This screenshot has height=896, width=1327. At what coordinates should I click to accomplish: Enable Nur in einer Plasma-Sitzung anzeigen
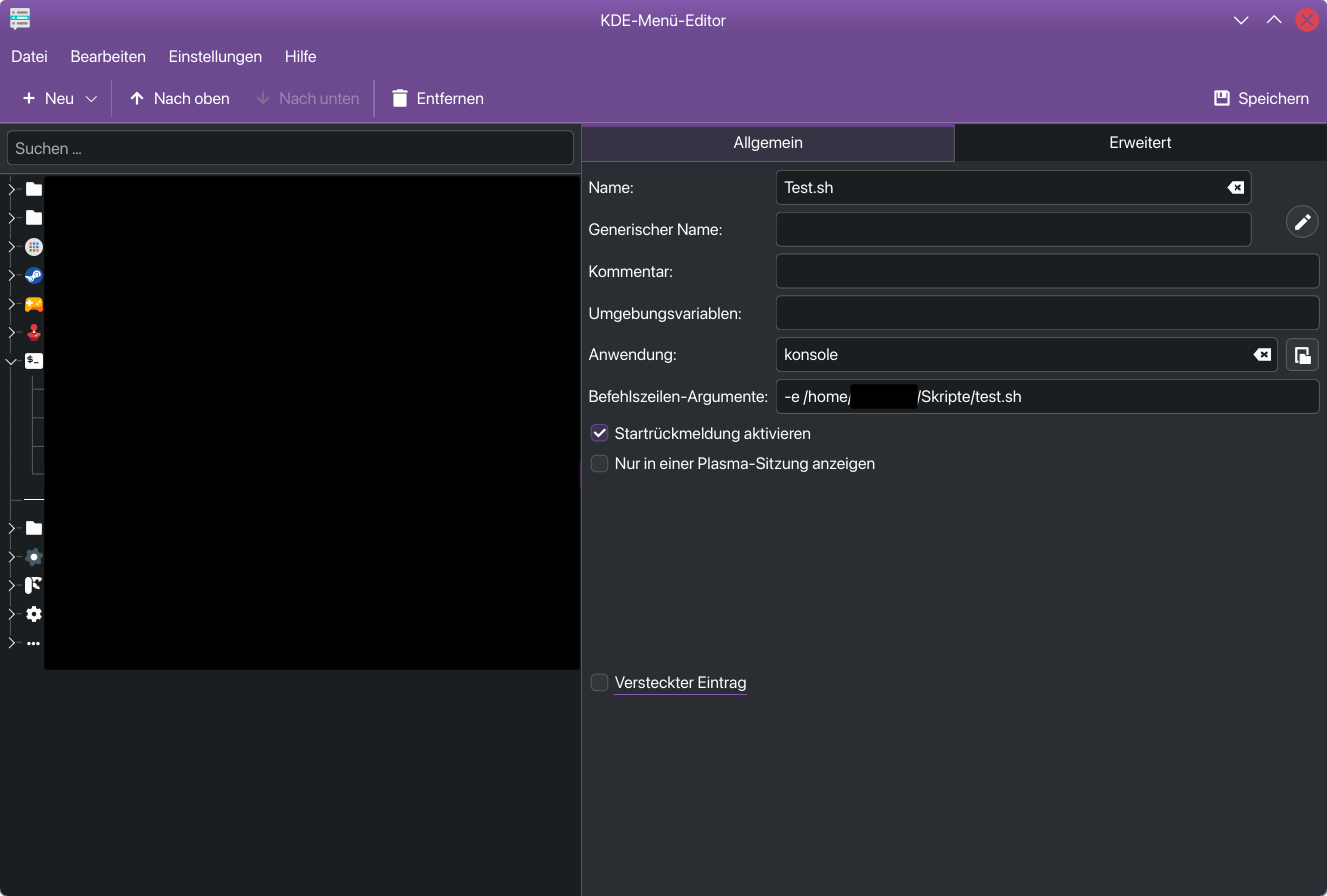click(x=599, y=463)
